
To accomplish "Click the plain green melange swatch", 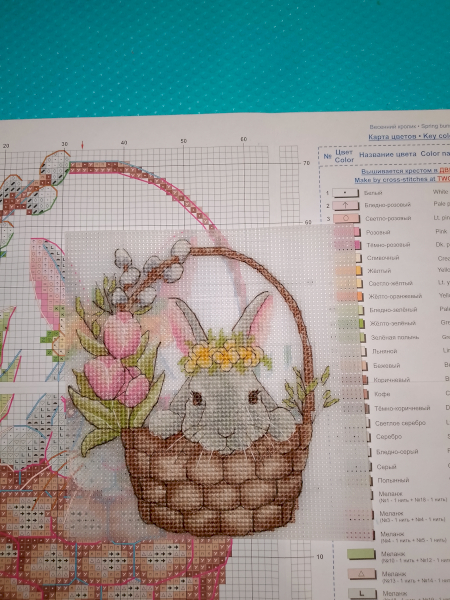I will click(361, 554).
